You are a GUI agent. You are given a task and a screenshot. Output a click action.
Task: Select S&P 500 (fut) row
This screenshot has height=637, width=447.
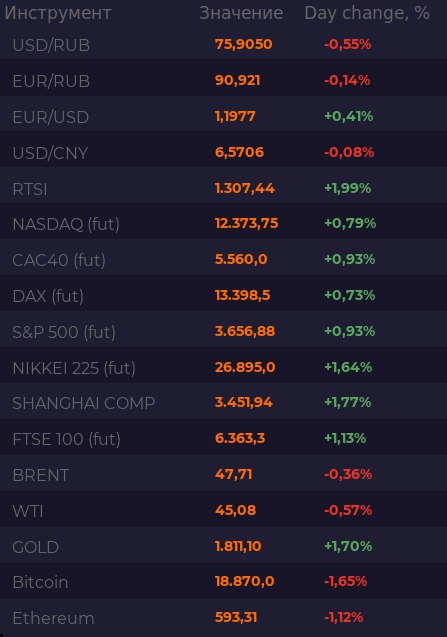(x=224, y=332)
